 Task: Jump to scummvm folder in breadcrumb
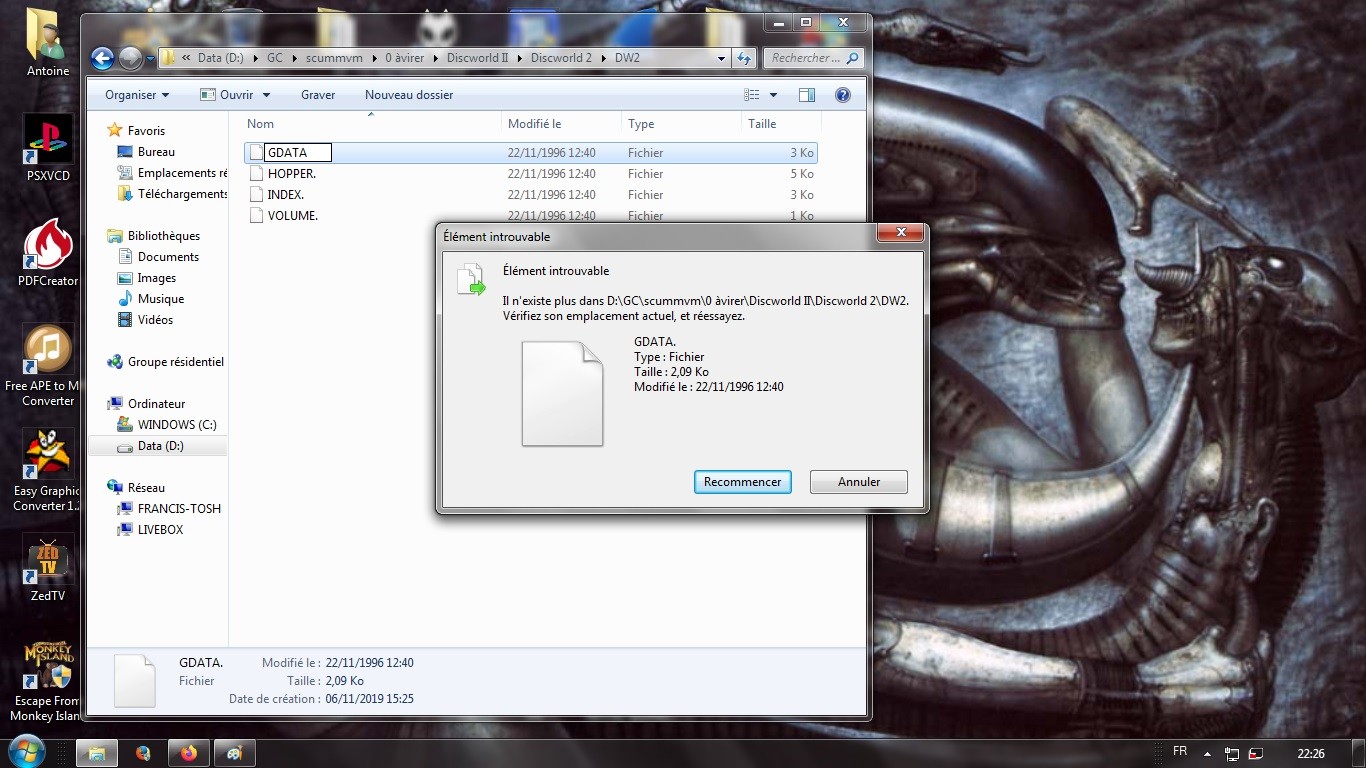point(332,58)
